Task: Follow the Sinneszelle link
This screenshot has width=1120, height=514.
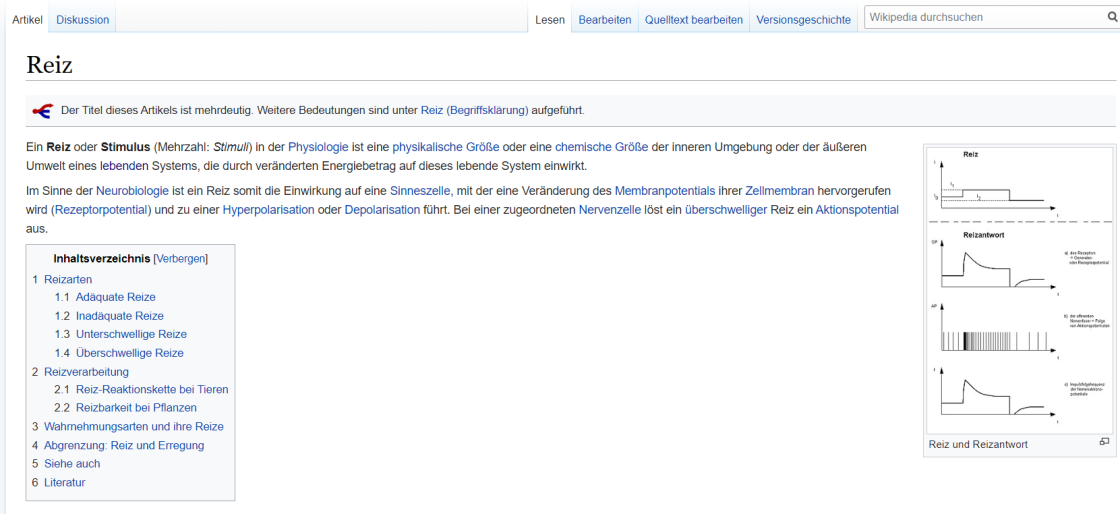Action: pos(420,191)
